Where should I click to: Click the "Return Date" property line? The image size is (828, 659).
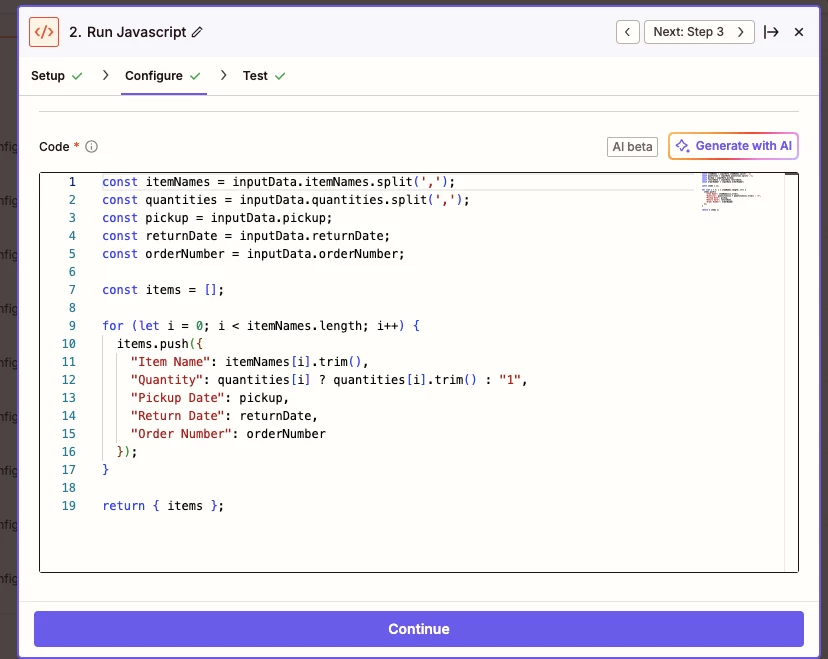coord(224,416)
